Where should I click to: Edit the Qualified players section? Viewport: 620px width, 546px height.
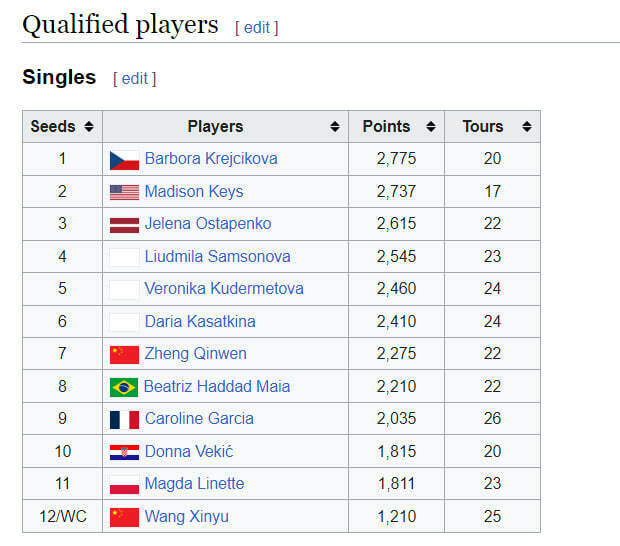pos(257,28)
